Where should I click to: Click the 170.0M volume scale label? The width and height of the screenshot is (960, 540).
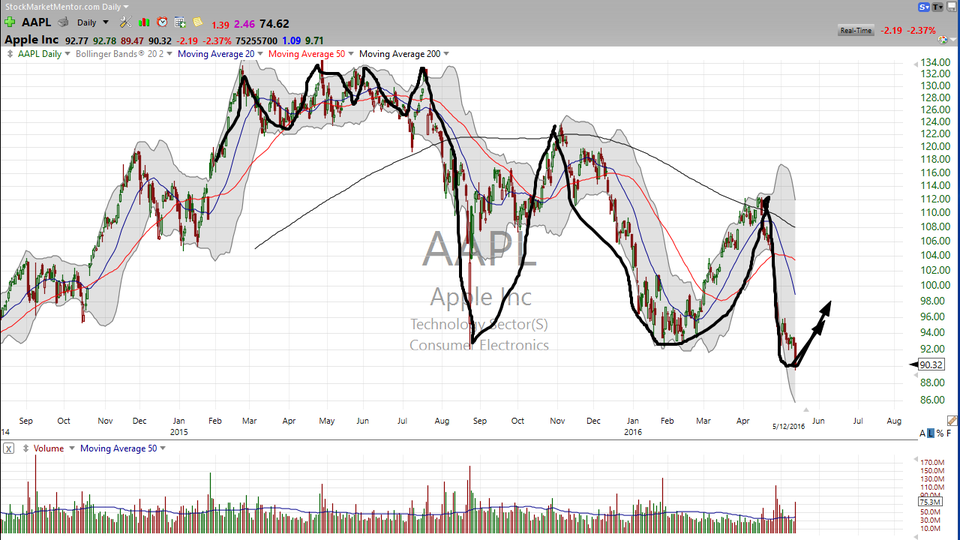[932, 462]
